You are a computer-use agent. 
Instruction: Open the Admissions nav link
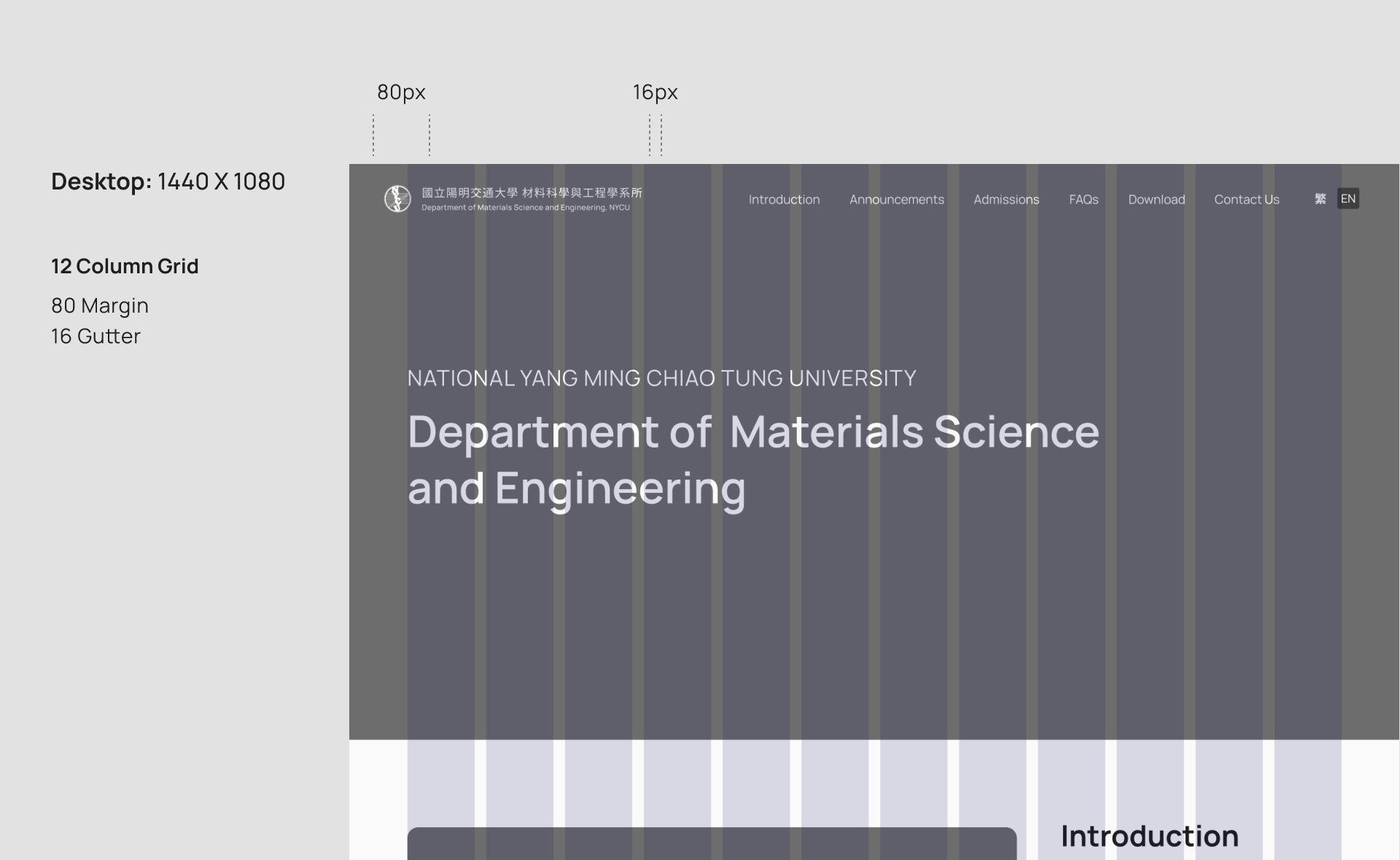click(1006, 199)
